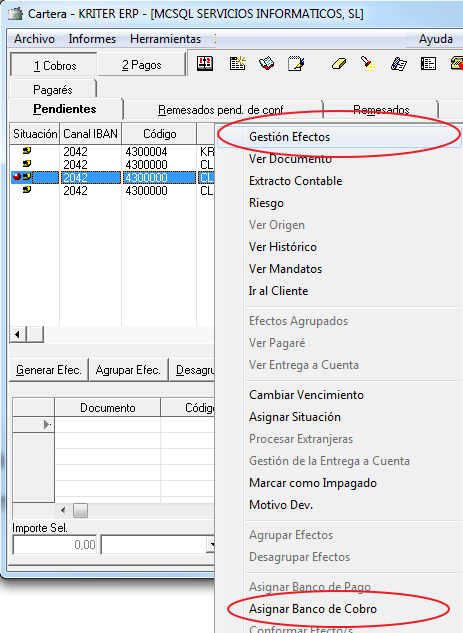Click the Generar Efec. button

pos(48,370)
